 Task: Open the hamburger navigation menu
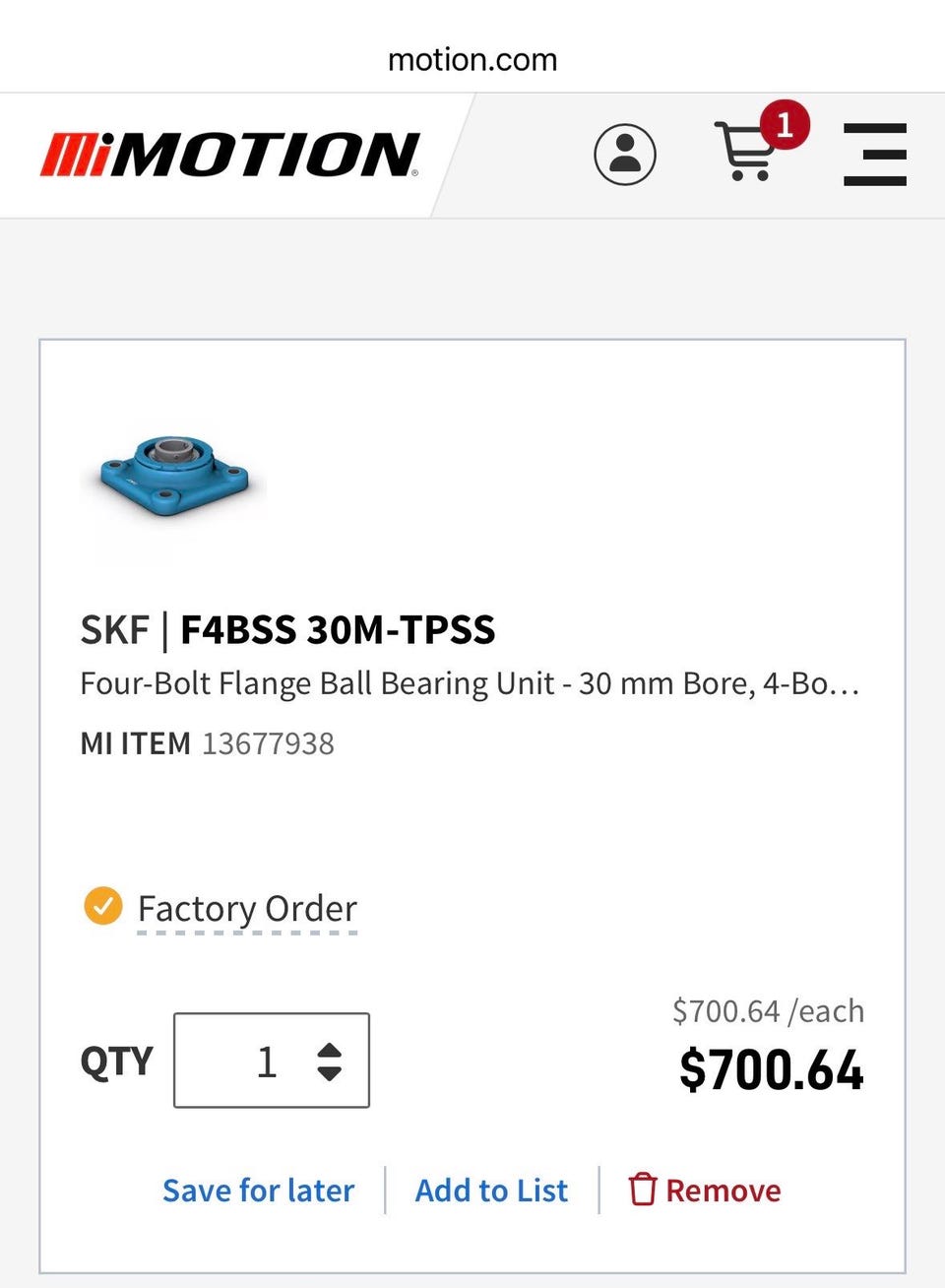[875, 155]
